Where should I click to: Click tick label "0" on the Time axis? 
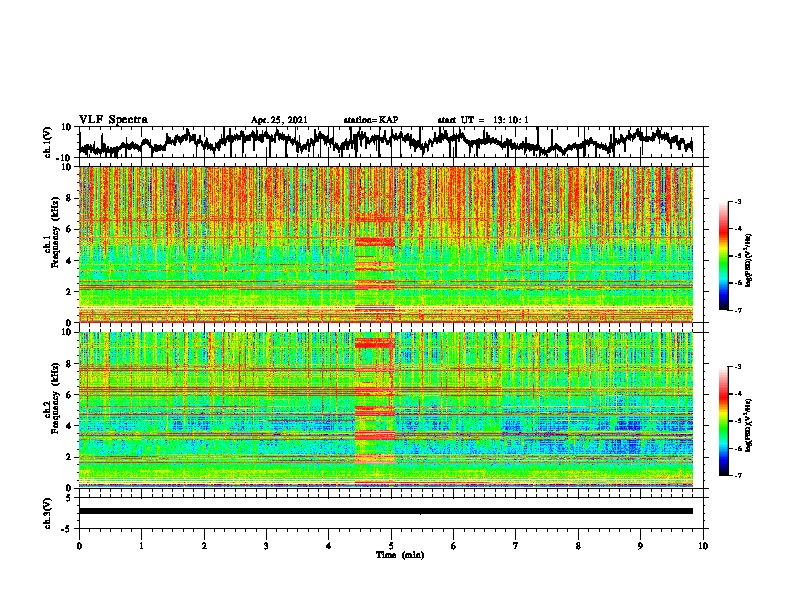(79, 546)
